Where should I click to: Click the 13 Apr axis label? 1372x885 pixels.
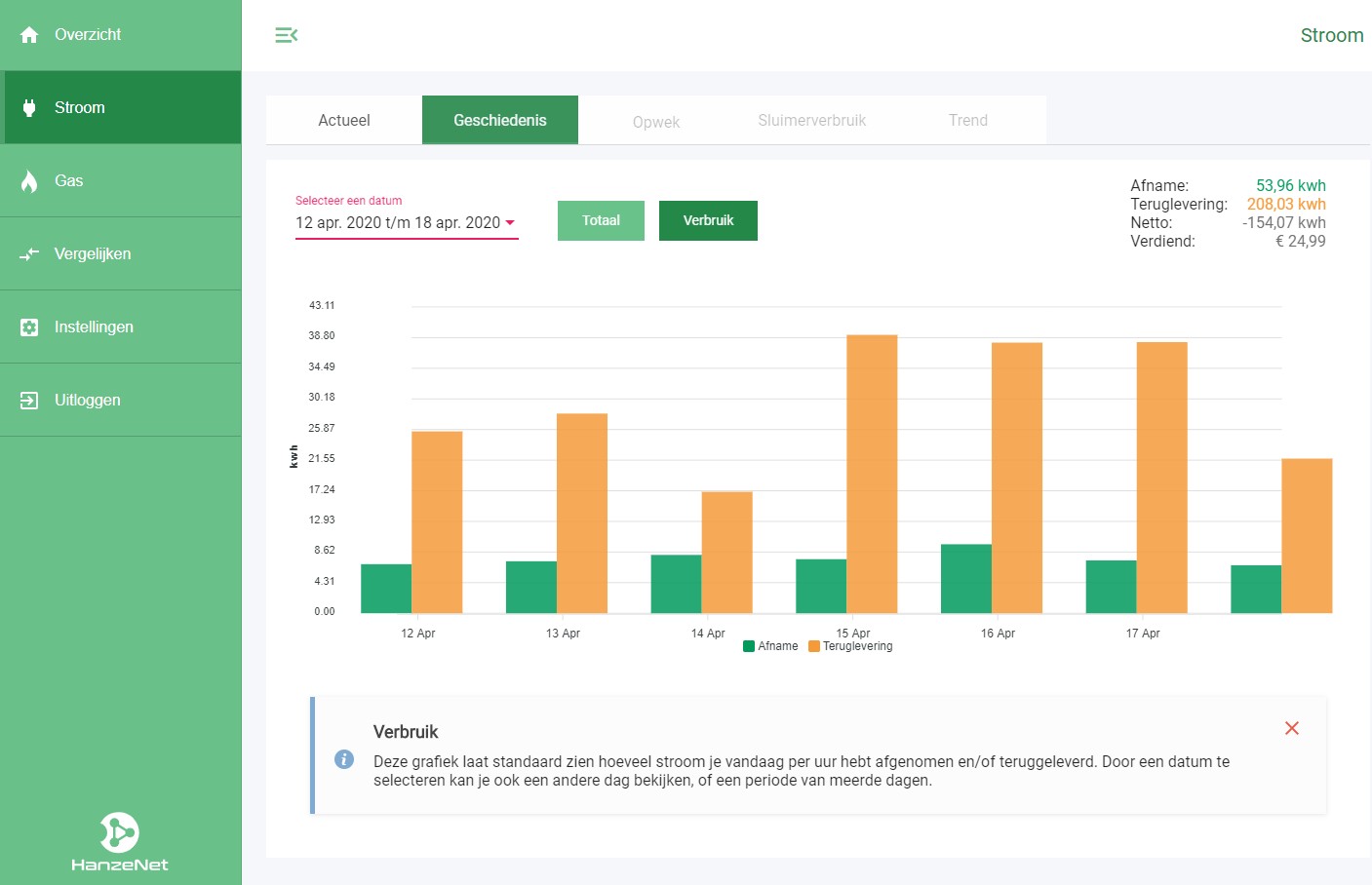click(x=564, y=634)
